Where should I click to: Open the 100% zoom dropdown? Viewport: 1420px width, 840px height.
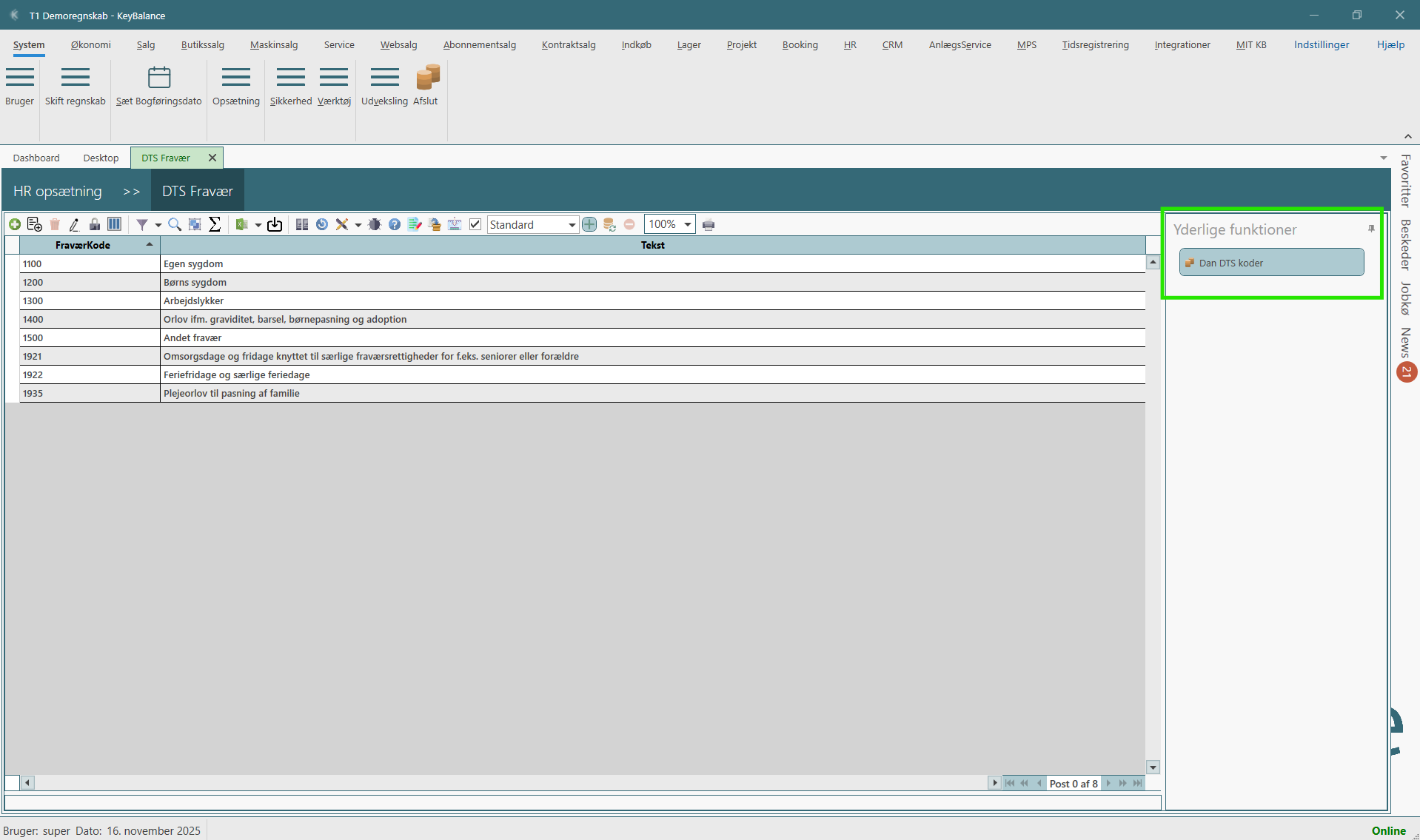687,224
